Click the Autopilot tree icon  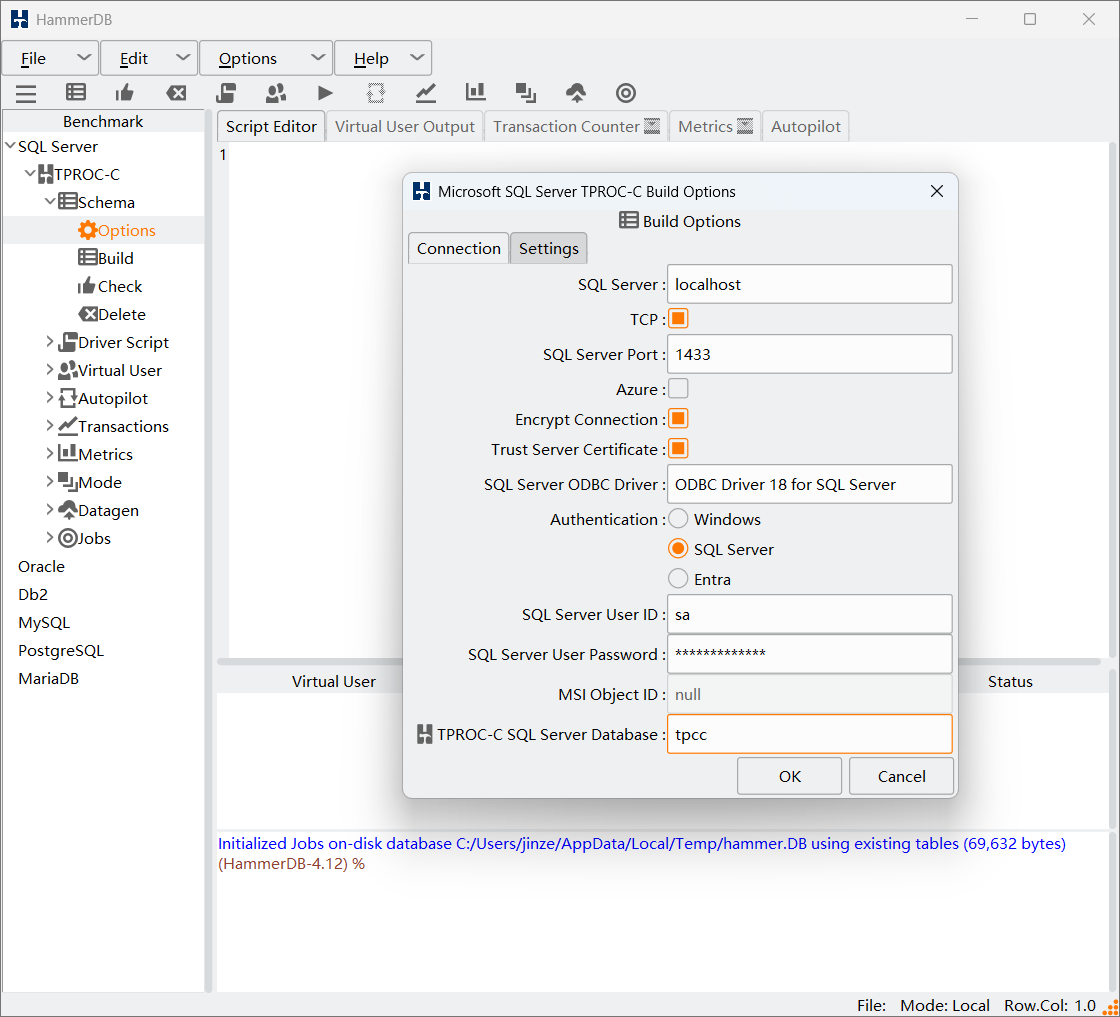pyautogui.click(x=68, y=399)
